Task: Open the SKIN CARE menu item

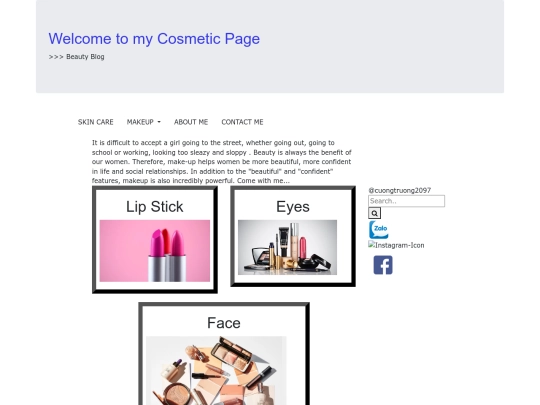Action: click(95, 122)
